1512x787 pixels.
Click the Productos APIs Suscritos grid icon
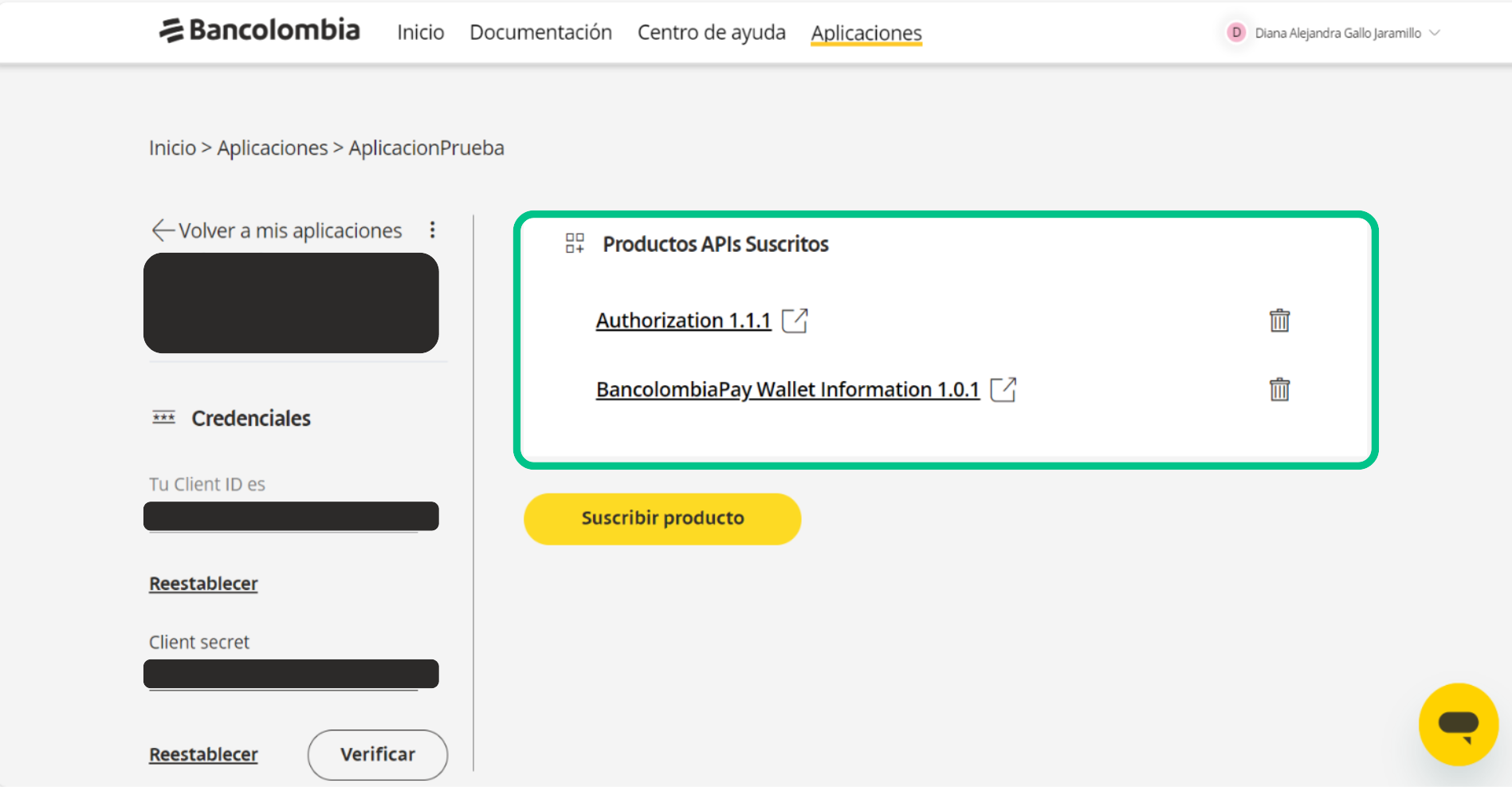[x=575, y=243]
